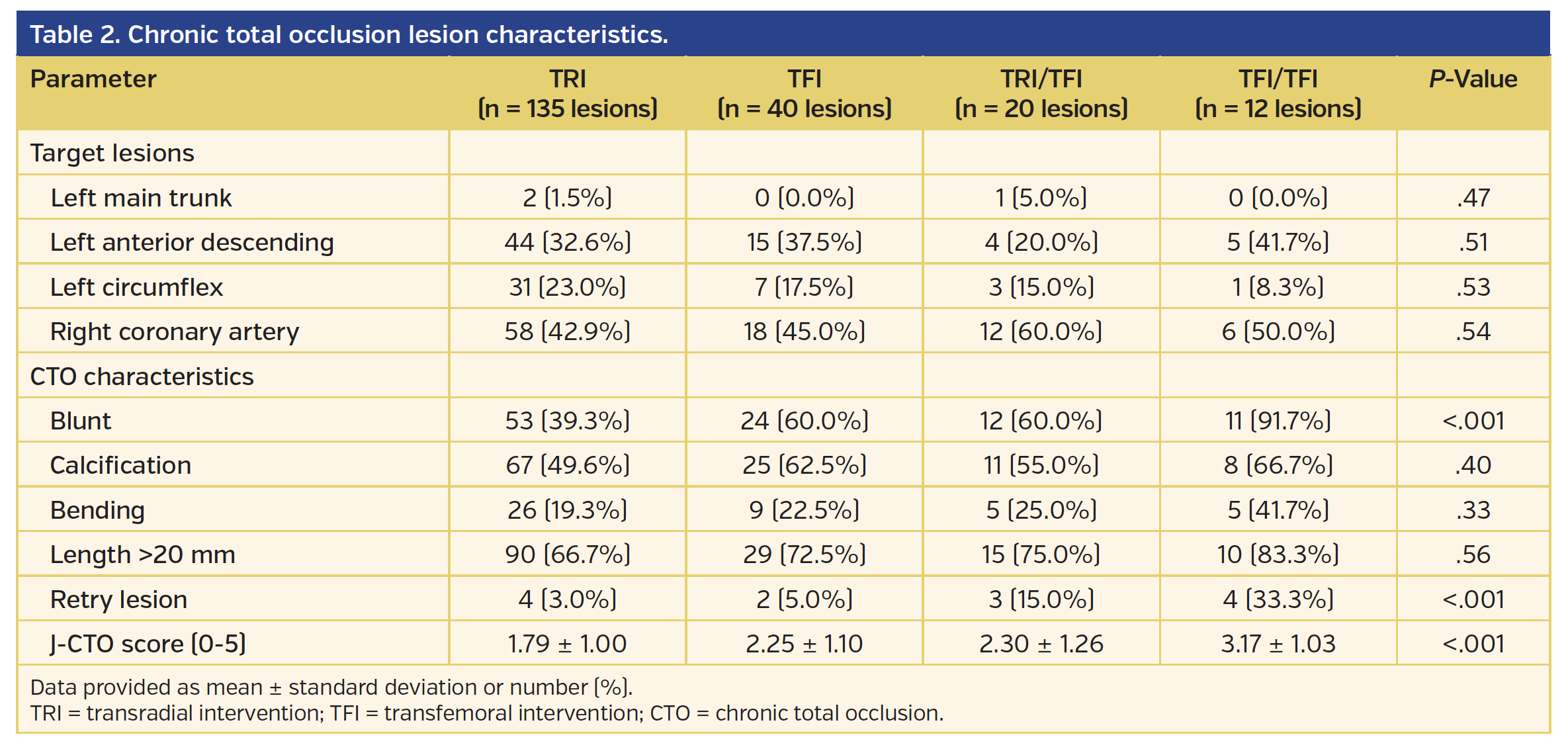Select the Blunt TFI/TFI cell 11 (91.7%)

click(x=1278, y=421)
